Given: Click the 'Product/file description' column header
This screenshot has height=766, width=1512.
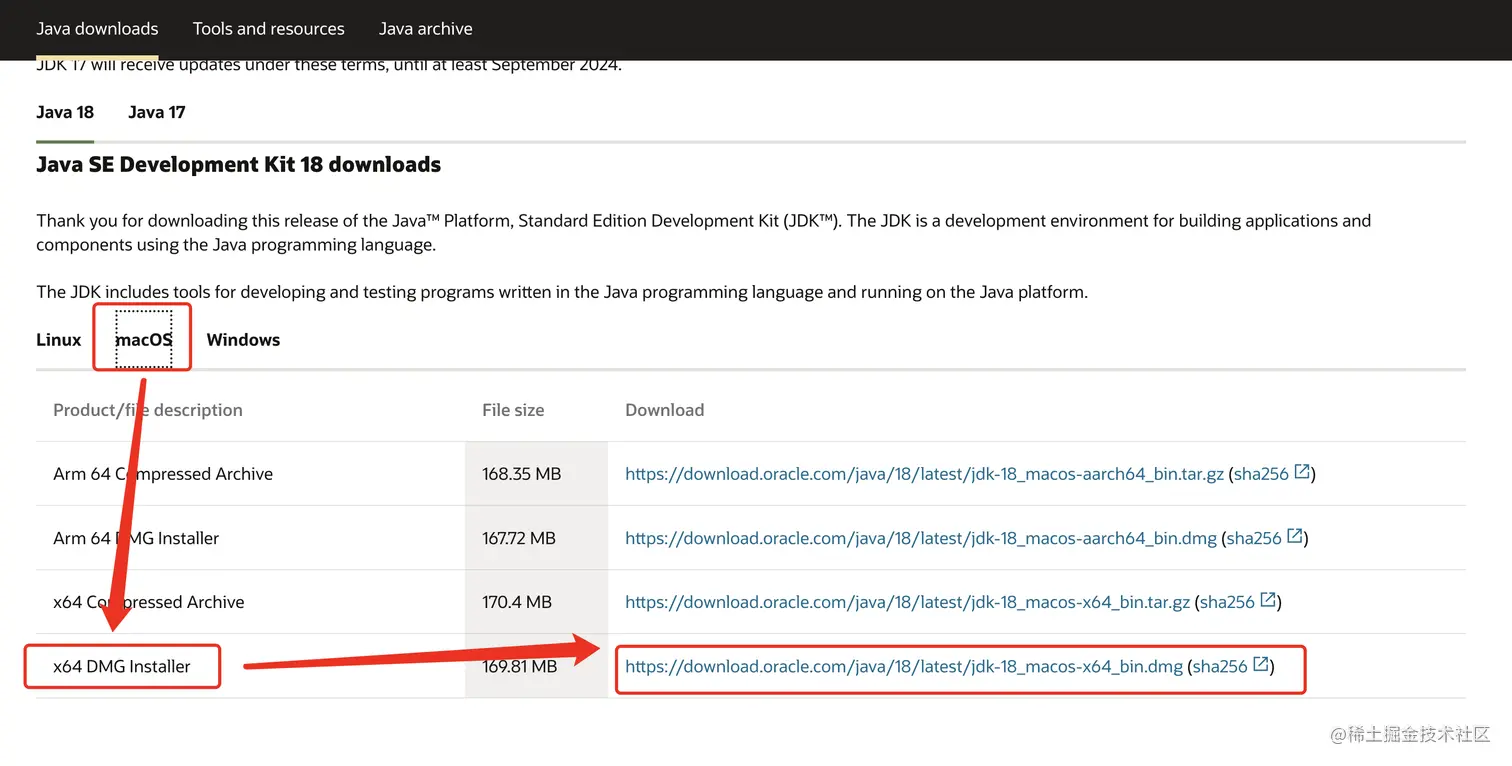Looking at the screenshot, I should tap(148, 410).
